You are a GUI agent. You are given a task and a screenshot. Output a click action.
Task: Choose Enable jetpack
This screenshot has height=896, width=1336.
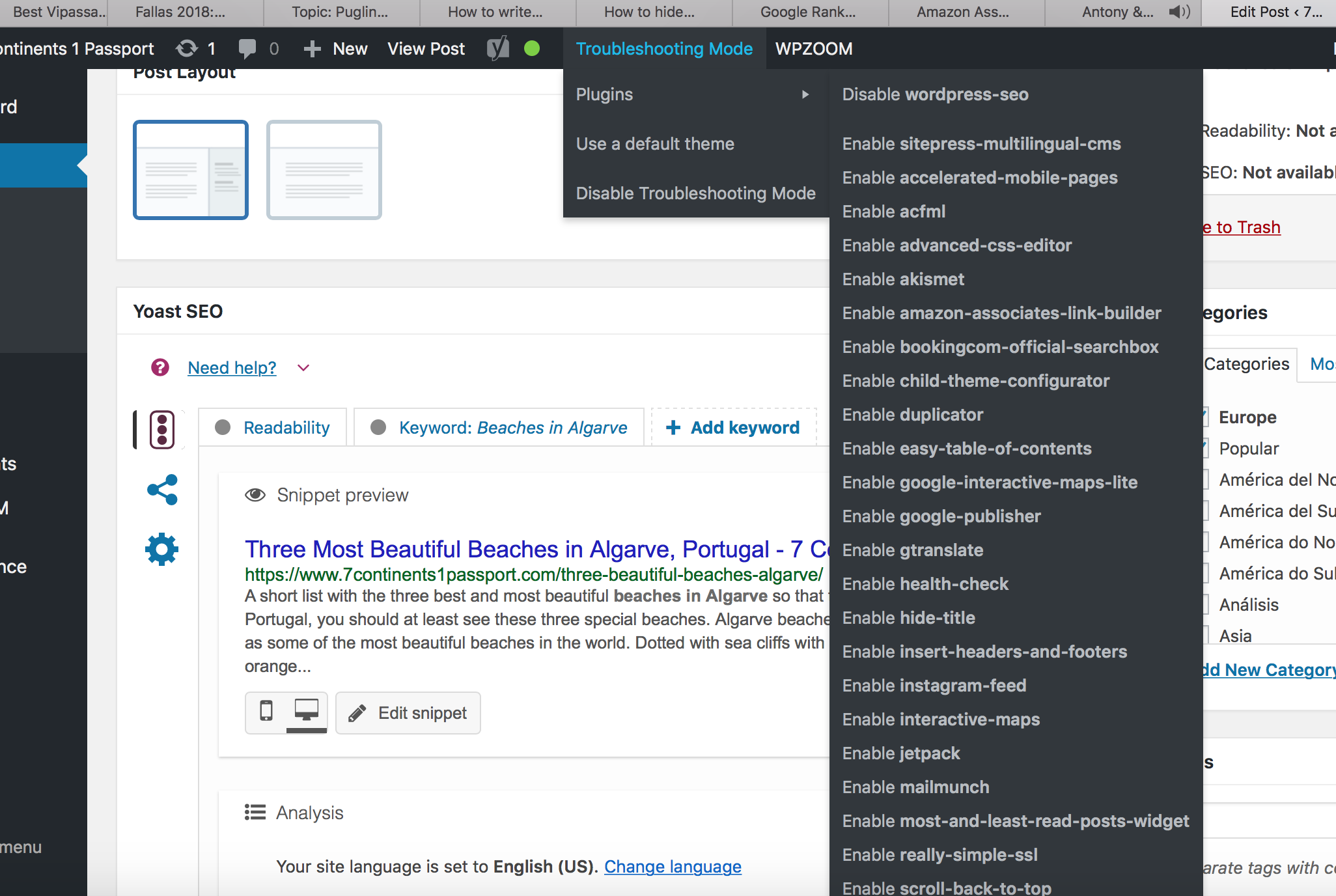901,753
